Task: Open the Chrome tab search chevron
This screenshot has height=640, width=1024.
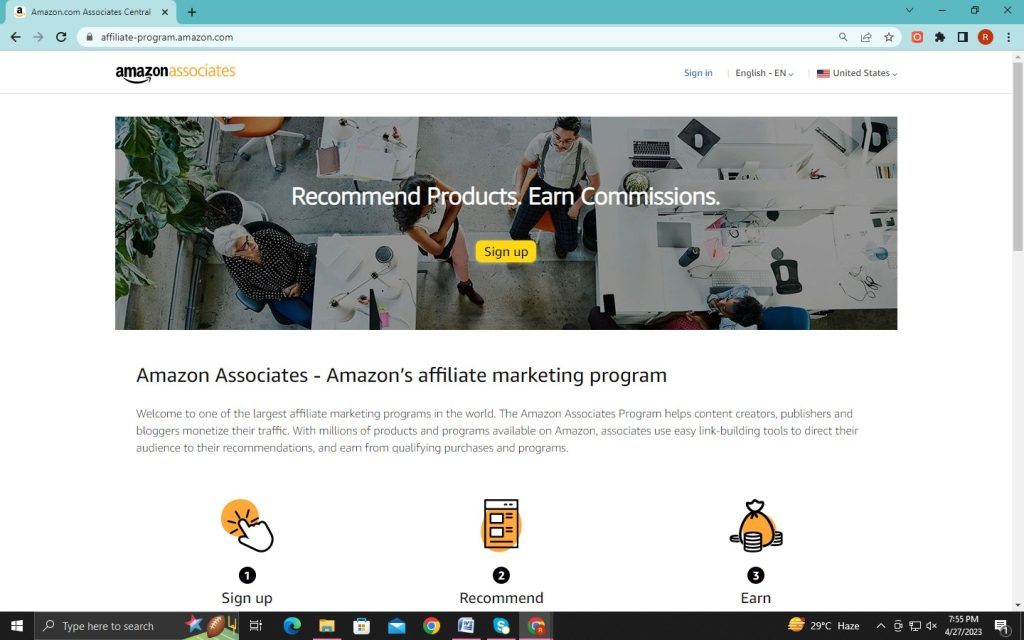Action: pos(909,10)
